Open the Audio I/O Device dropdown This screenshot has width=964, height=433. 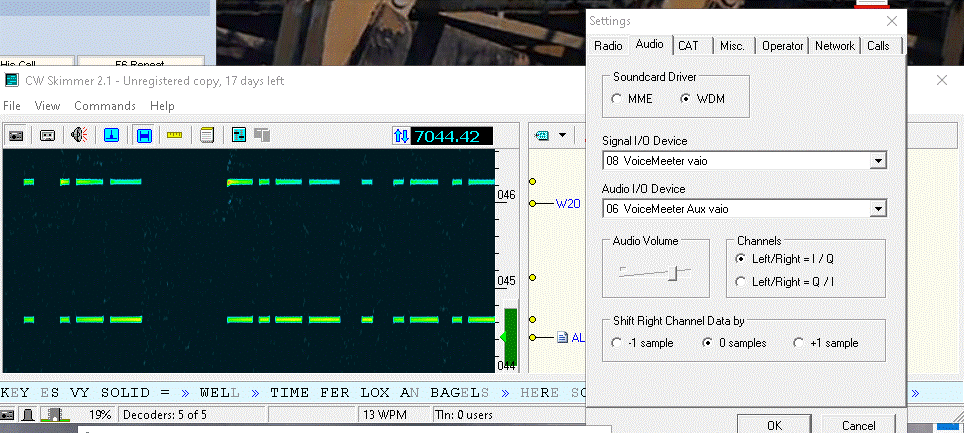coord(879,209)
